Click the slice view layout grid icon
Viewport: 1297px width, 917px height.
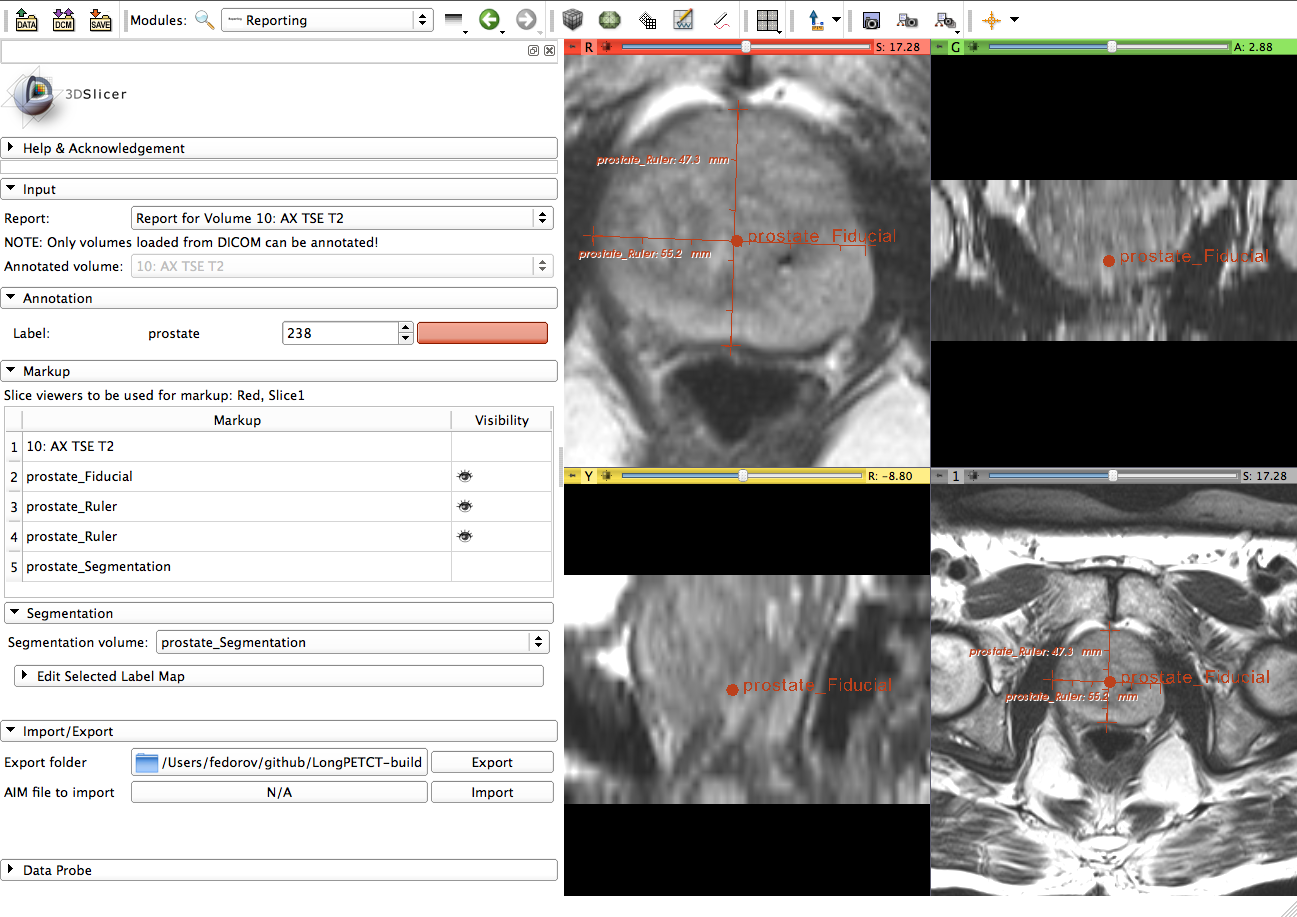point(767,20)
